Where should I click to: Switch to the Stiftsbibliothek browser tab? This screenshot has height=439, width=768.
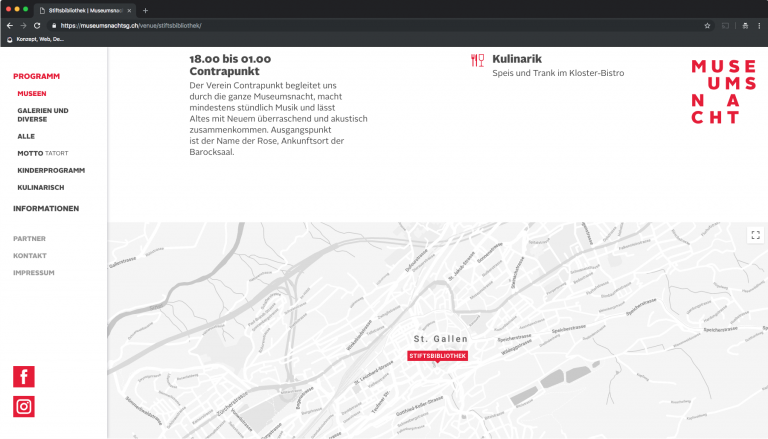click(x=84, y=10)
